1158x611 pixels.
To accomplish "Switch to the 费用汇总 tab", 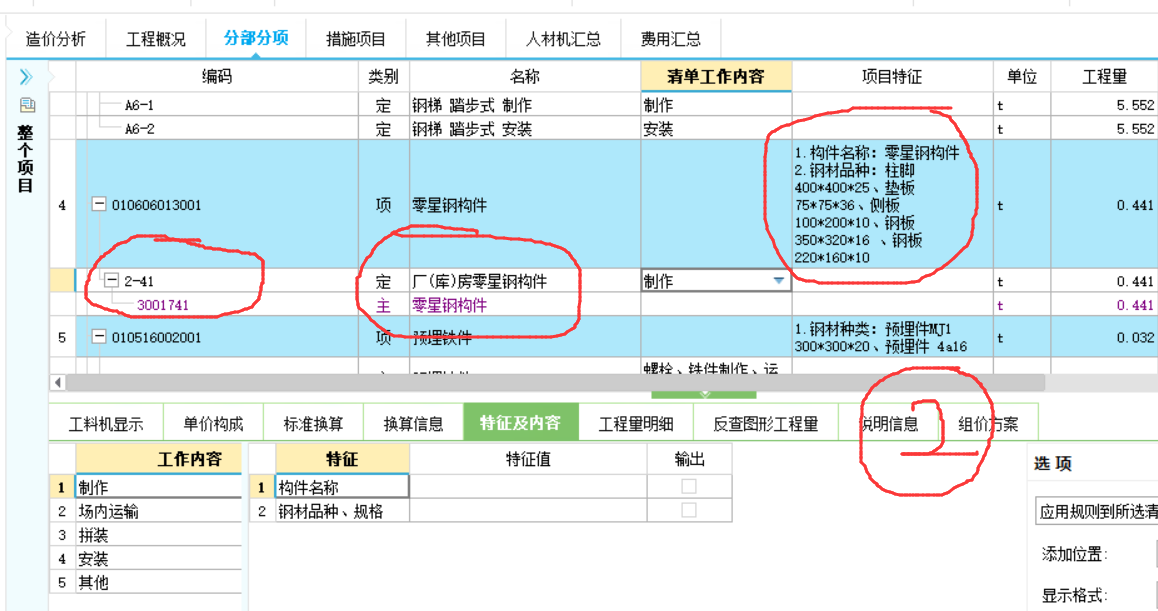I will coord(670,38).
